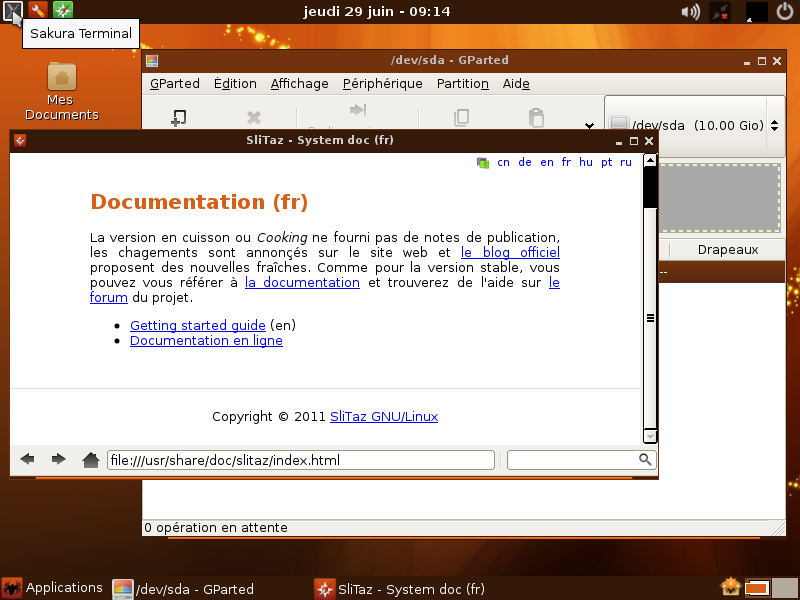Viewport: 800px width, 600px height.
Task: Open the Périphérique menu
Action: [x=383, y=84]
